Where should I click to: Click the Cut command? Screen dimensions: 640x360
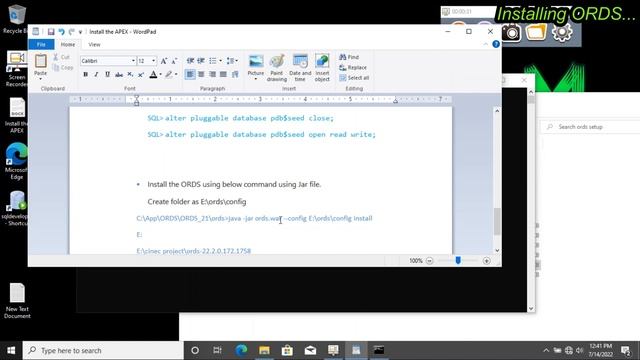click(x=62, y=57)
